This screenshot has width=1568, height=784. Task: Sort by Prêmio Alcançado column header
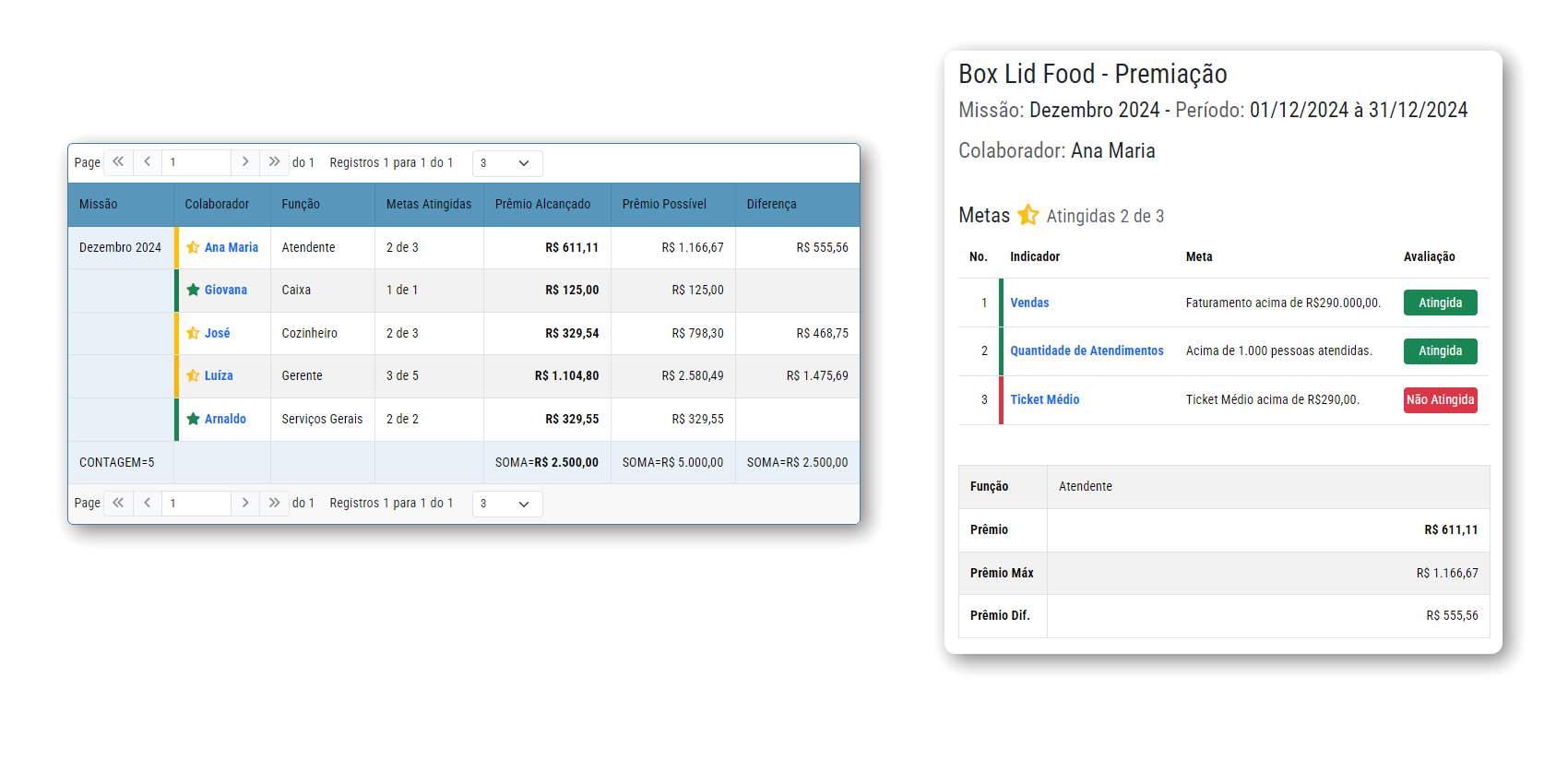coord(542,204)
